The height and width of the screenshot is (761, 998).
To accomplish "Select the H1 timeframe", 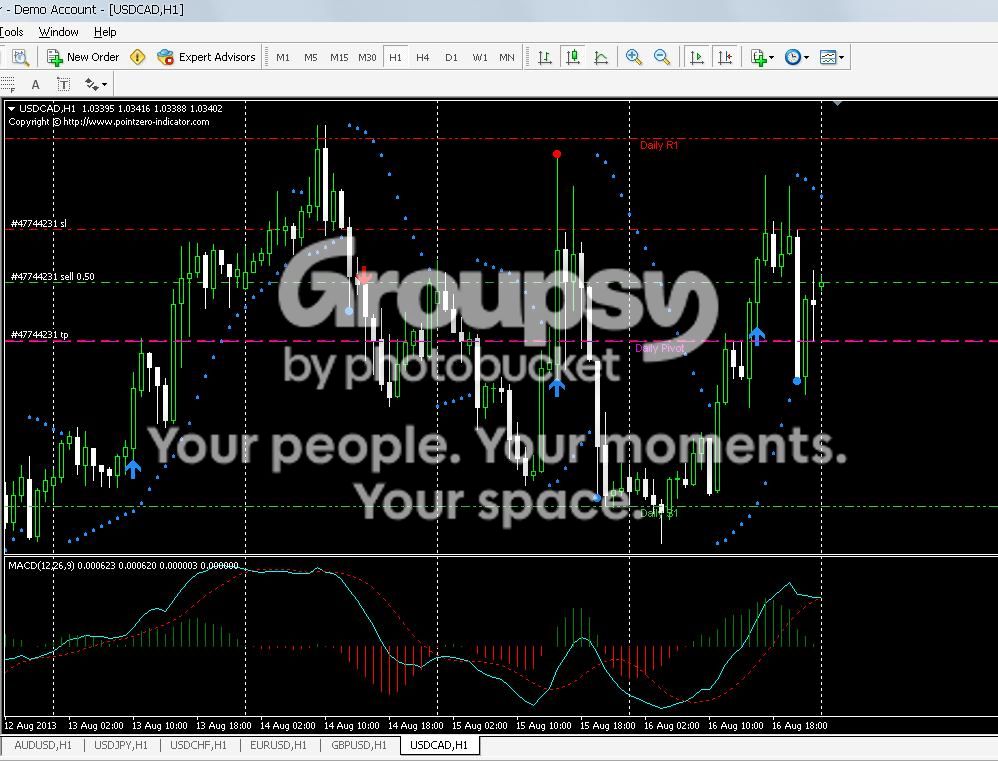I will (395, 57).
